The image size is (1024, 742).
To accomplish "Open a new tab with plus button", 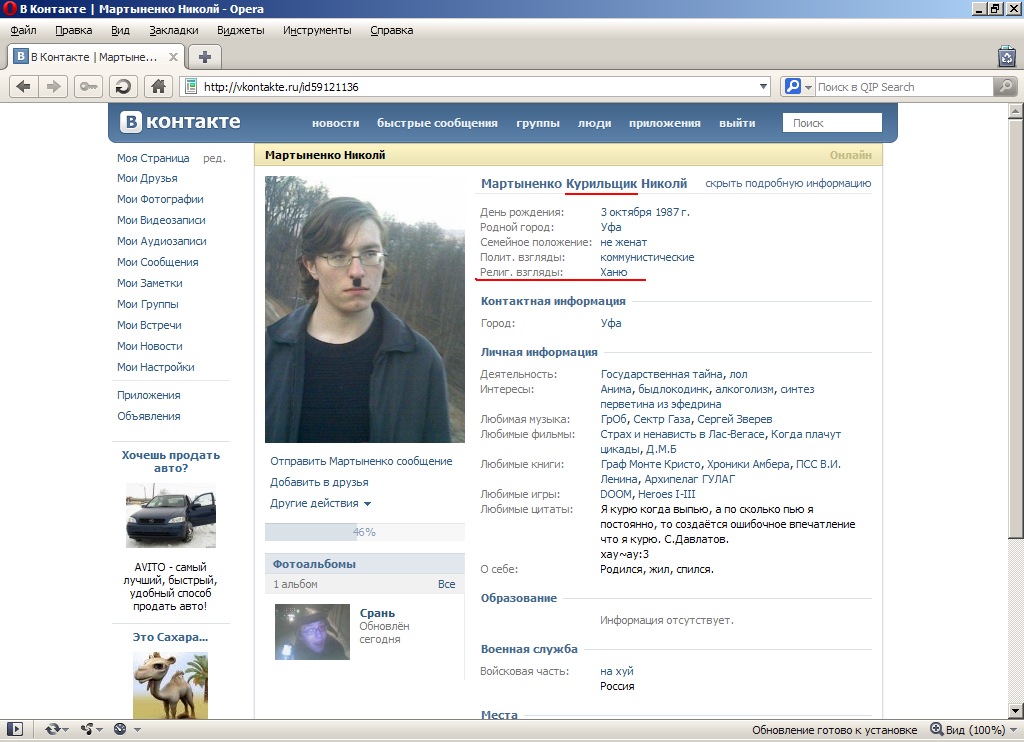I will [x=204, y=56].
